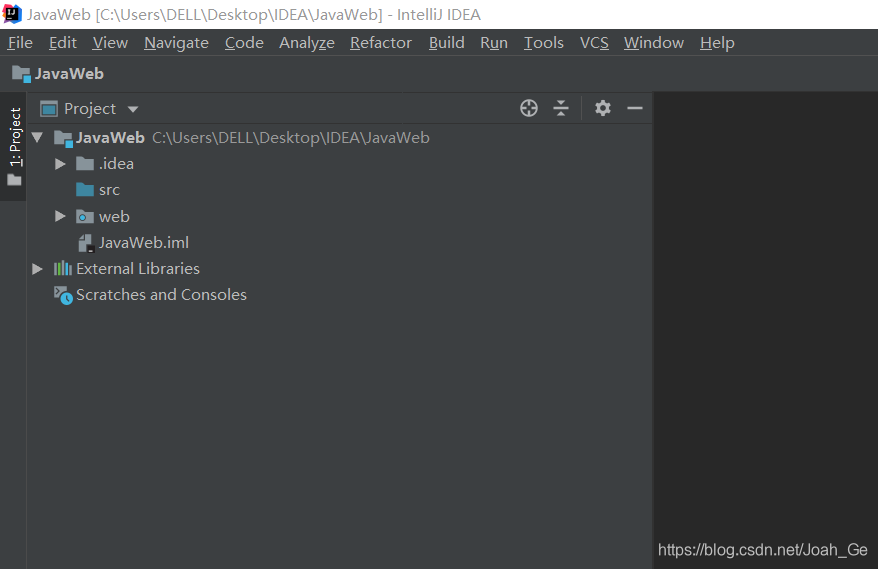Select Scratches and Consoles tree item
Screen dimensions: 878x569
(161, 295)
